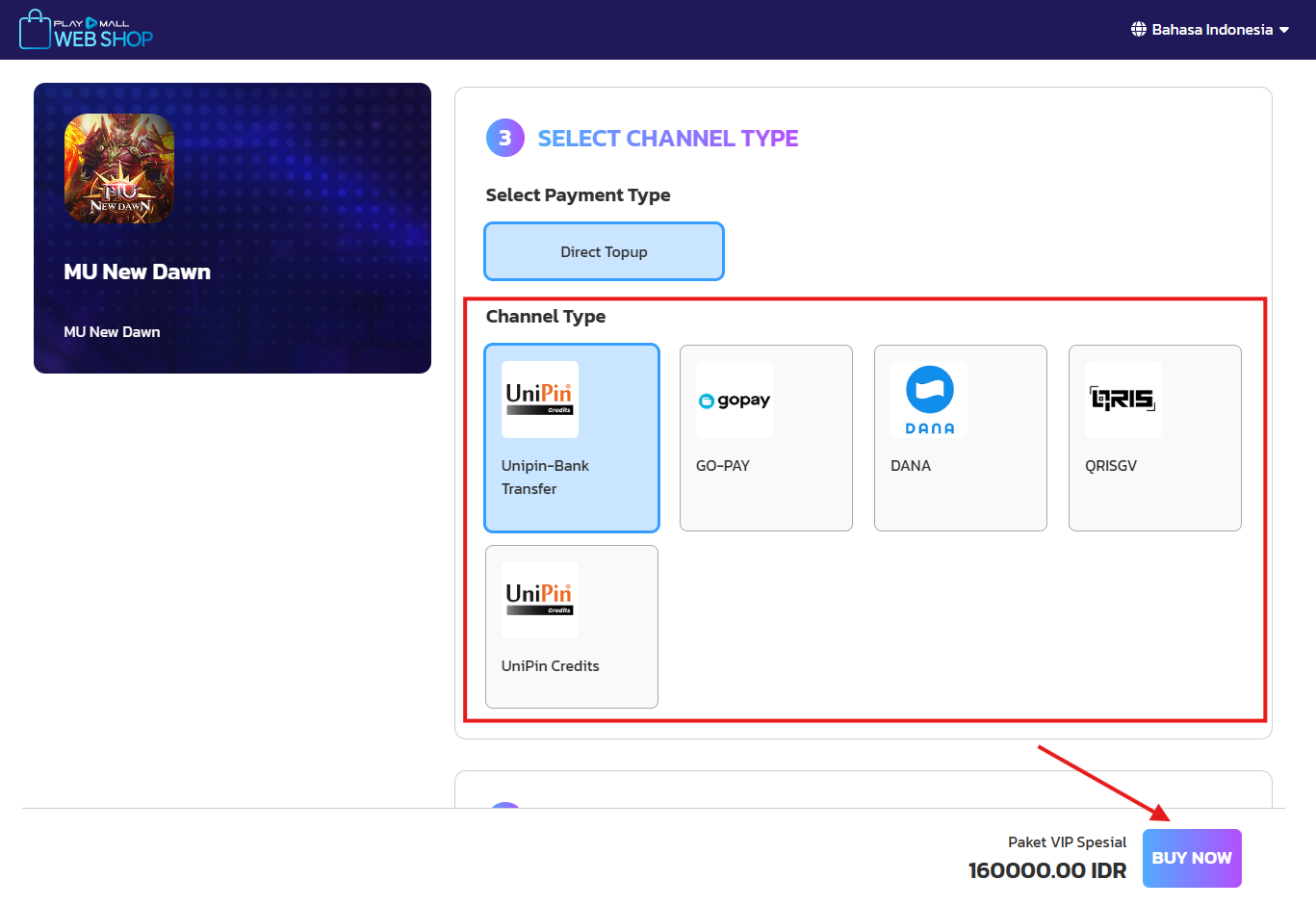Click the globe language icon
Image resolution: width=1316 pixels, height=906 pixels.
(1139, 30)
